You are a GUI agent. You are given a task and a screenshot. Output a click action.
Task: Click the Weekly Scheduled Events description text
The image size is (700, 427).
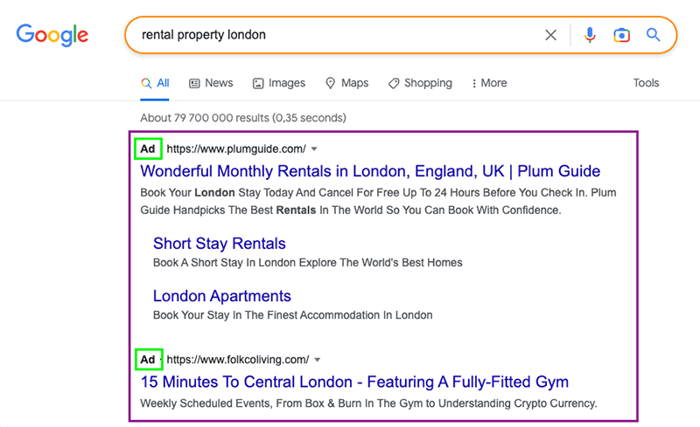coord(368,403)
